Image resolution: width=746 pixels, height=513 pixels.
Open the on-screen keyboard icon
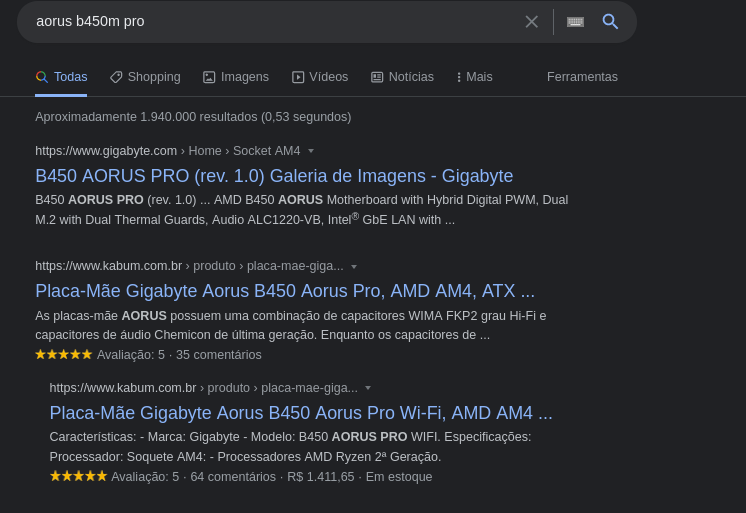575,22
